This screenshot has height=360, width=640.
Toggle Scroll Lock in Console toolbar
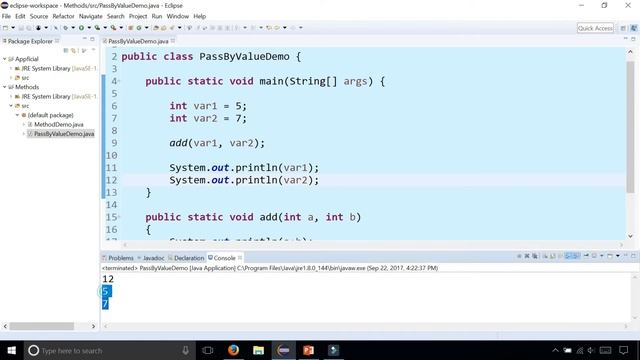point(552,256)
